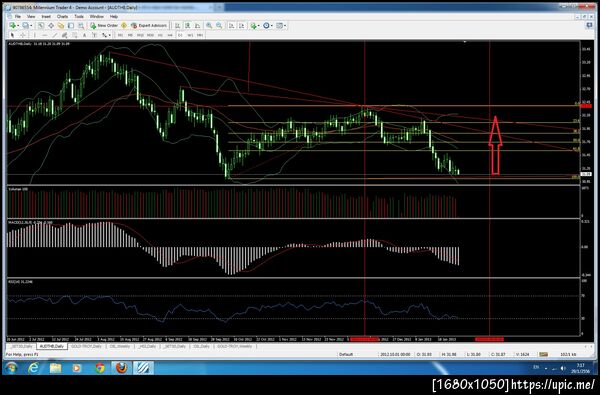
Task: Open the Terminal panel icon
Action: (x=71, y=26)
